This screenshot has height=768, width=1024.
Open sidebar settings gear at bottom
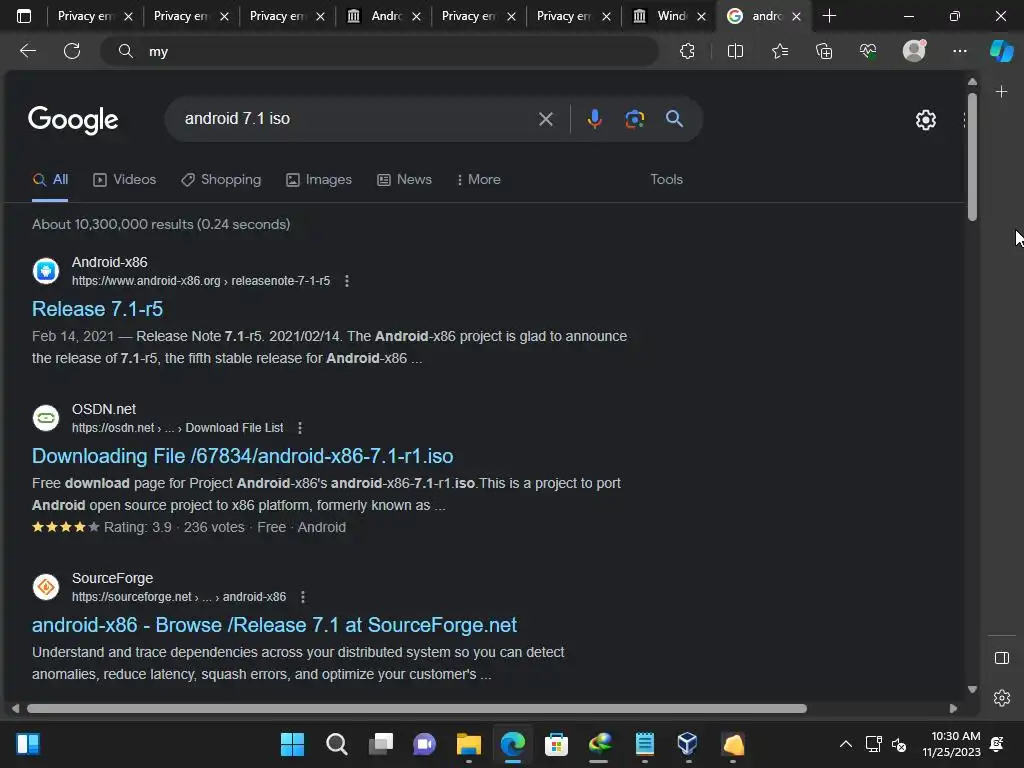pos(1002,698)
